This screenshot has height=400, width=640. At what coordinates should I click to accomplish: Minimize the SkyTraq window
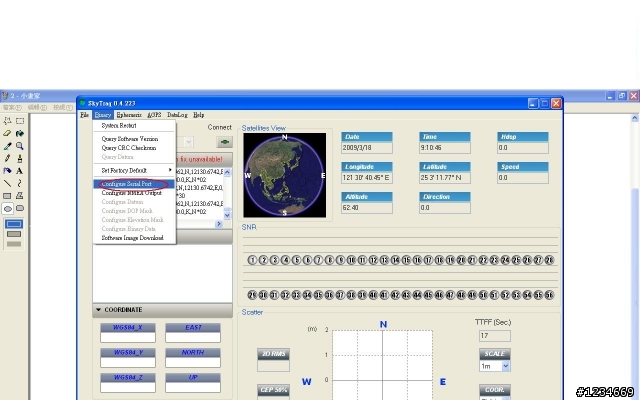pyautogui.click(x=533, y=103)
